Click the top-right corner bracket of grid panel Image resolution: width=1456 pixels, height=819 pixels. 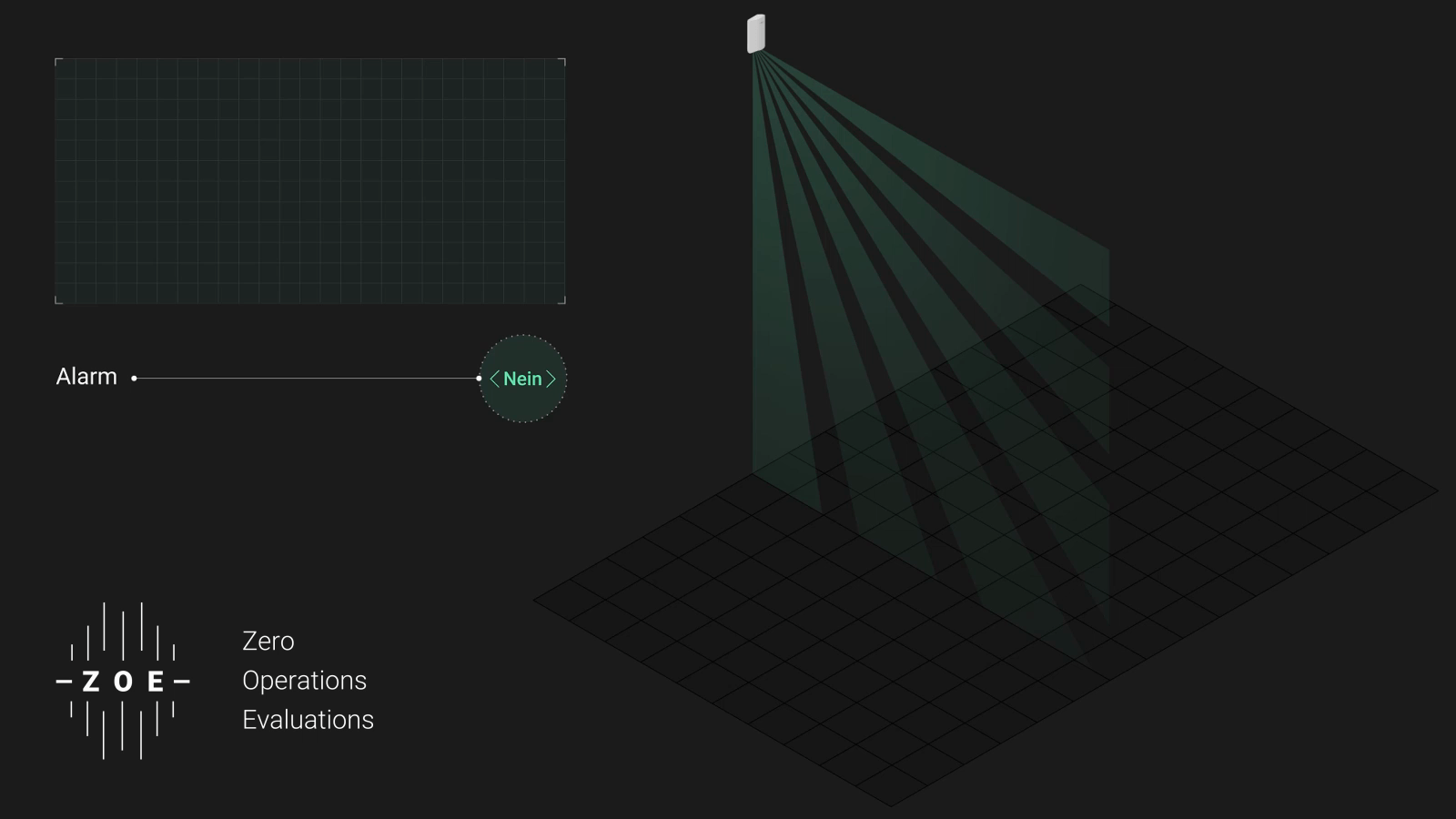(x=563, y=61)
